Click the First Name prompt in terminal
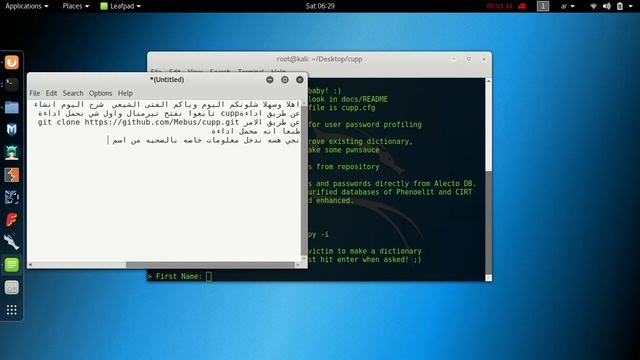Image resolution: width=640 pixels, height=360 pixels. tap(180, 276)
